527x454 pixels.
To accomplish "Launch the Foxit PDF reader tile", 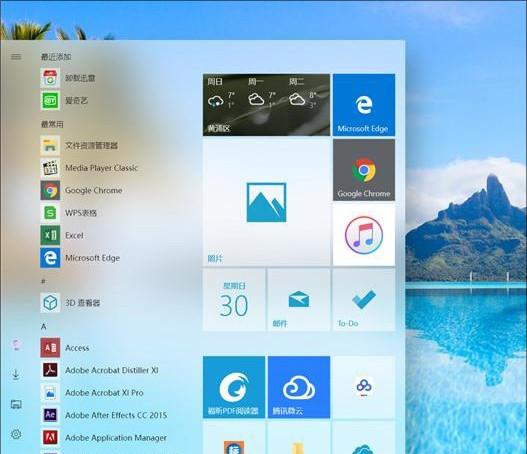I will coord(234,387).
